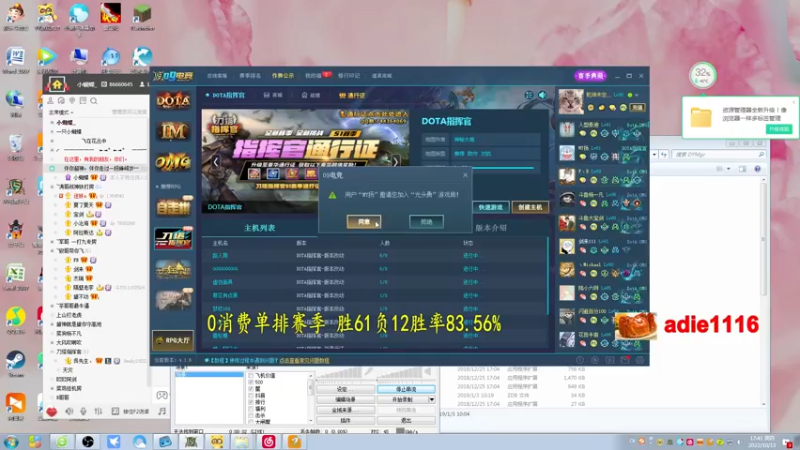Open the YY equalizer mixer icon
800x450 pixels.
pyautogui.click(x=98, y=411)
